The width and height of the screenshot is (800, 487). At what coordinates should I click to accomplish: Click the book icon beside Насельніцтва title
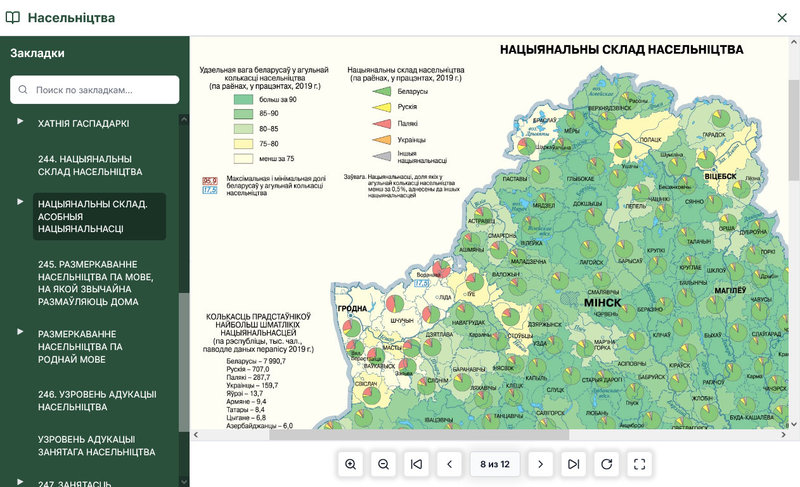point(13,18)
